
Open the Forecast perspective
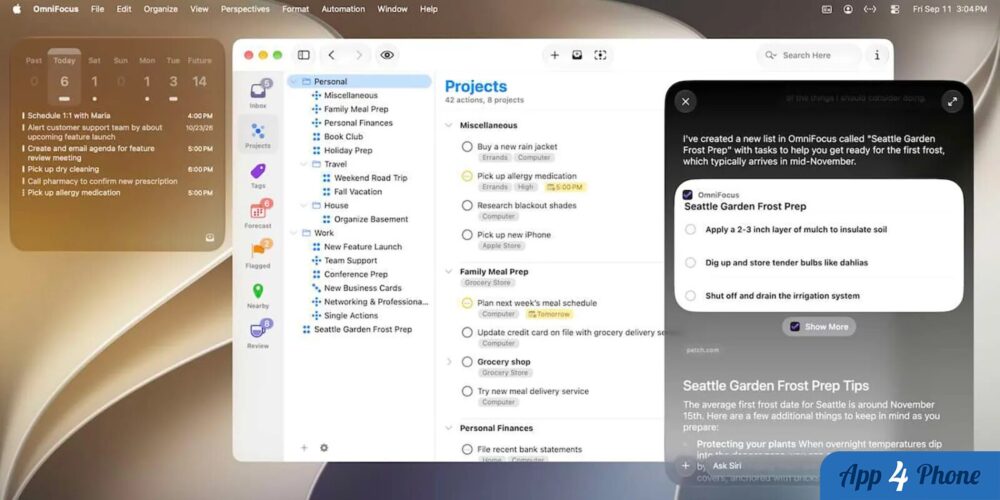coord(258,214)
